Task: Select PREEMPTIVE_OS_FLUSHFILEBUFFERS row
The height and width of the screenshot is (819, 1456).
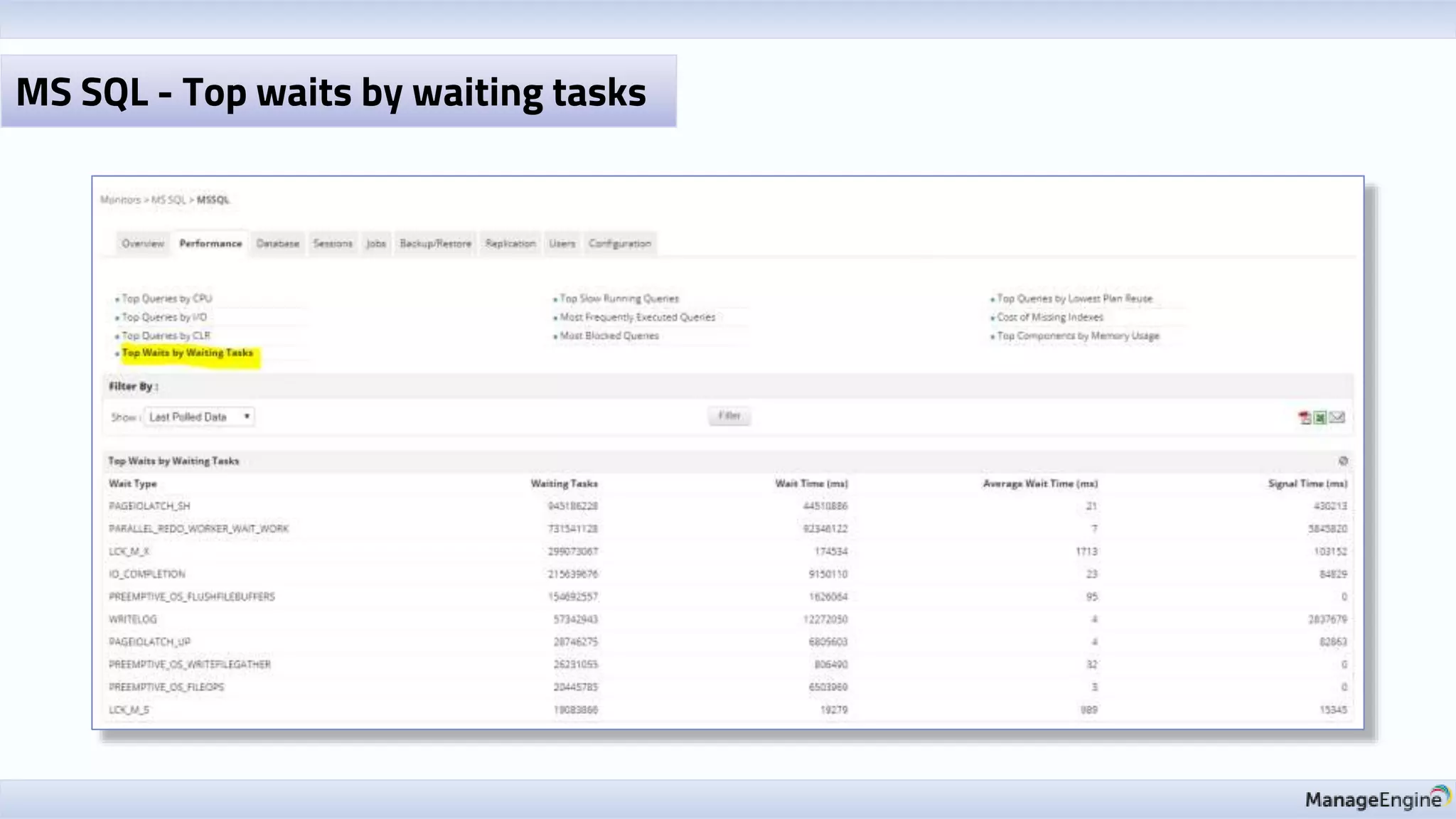Action: click(728, 596)
